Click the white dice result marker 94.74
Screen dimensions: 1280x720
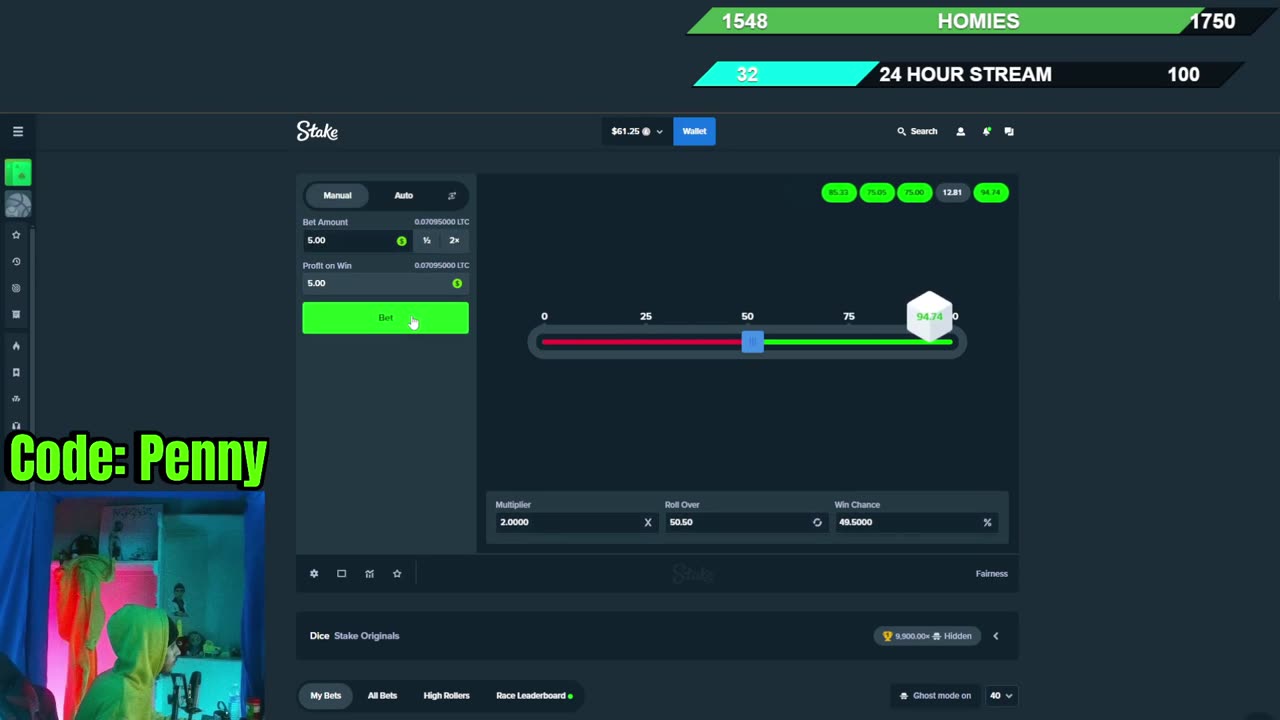[929, 316]
